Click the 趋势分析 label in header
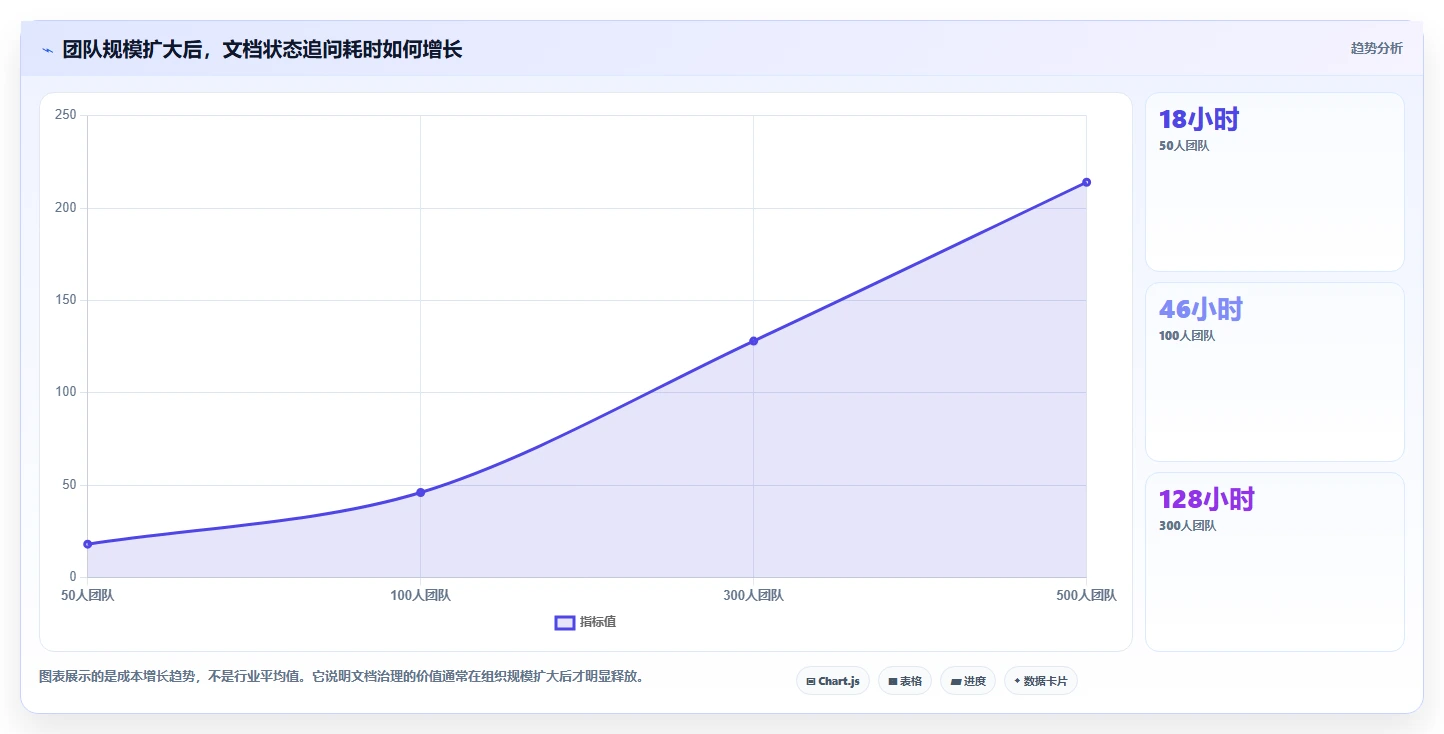1444x734 pixels. click(x=1376, y=48)
